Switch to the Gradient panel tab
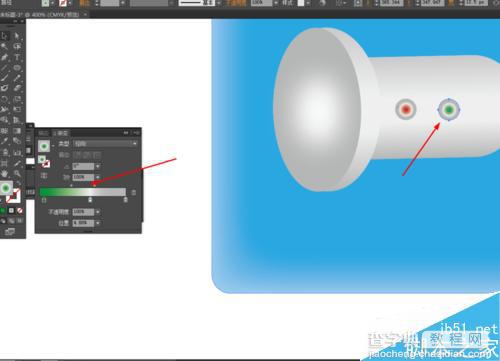The height and width of the screenshot is (361, 500). pos(61,133)
